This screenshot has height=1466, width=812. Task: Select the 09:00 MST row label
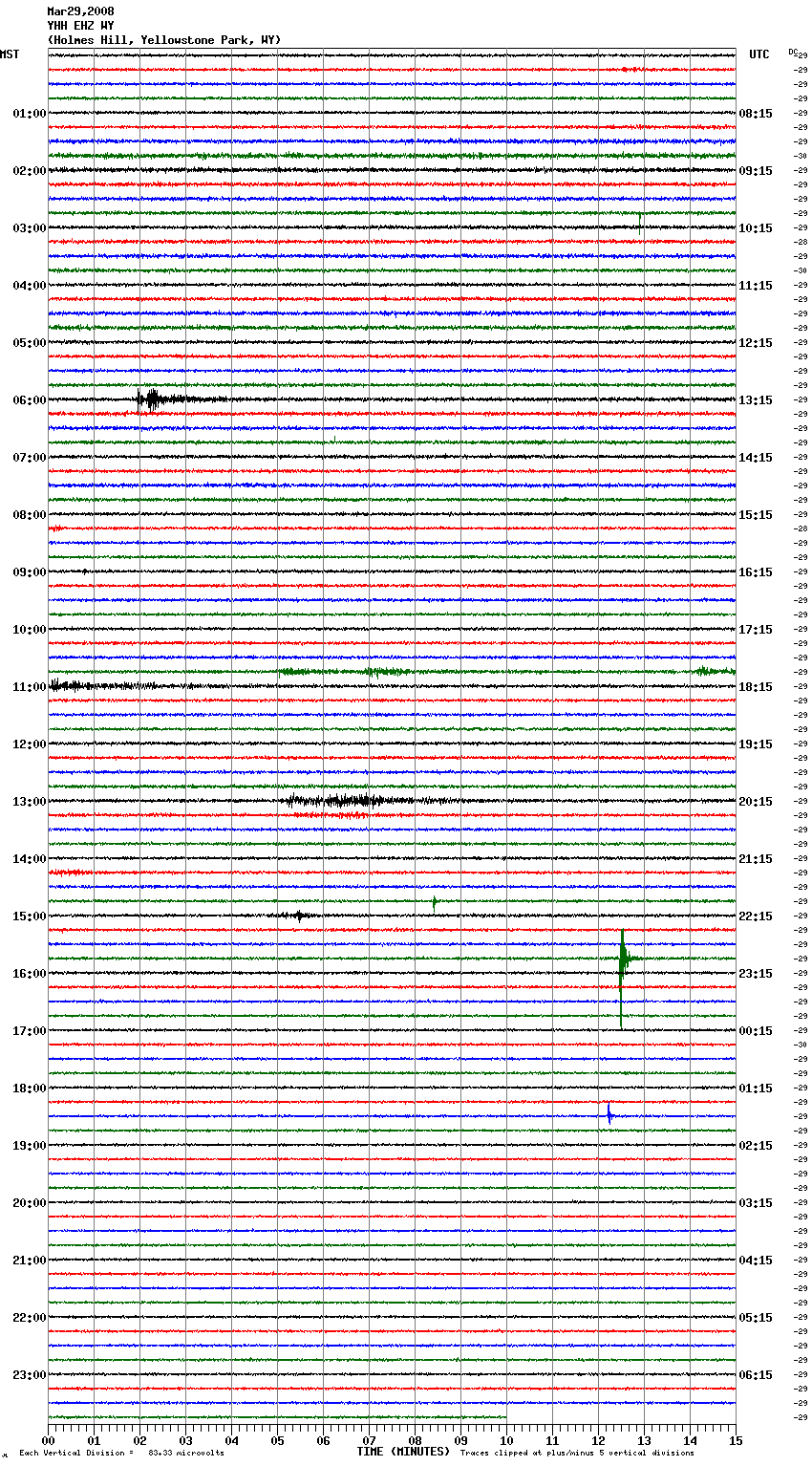tap(29, 572)
